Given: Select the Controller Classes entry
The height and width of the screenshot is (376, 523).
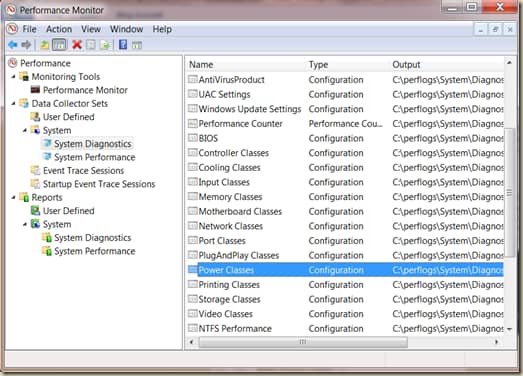Looking at the screenshot, I should coord(346,153).
